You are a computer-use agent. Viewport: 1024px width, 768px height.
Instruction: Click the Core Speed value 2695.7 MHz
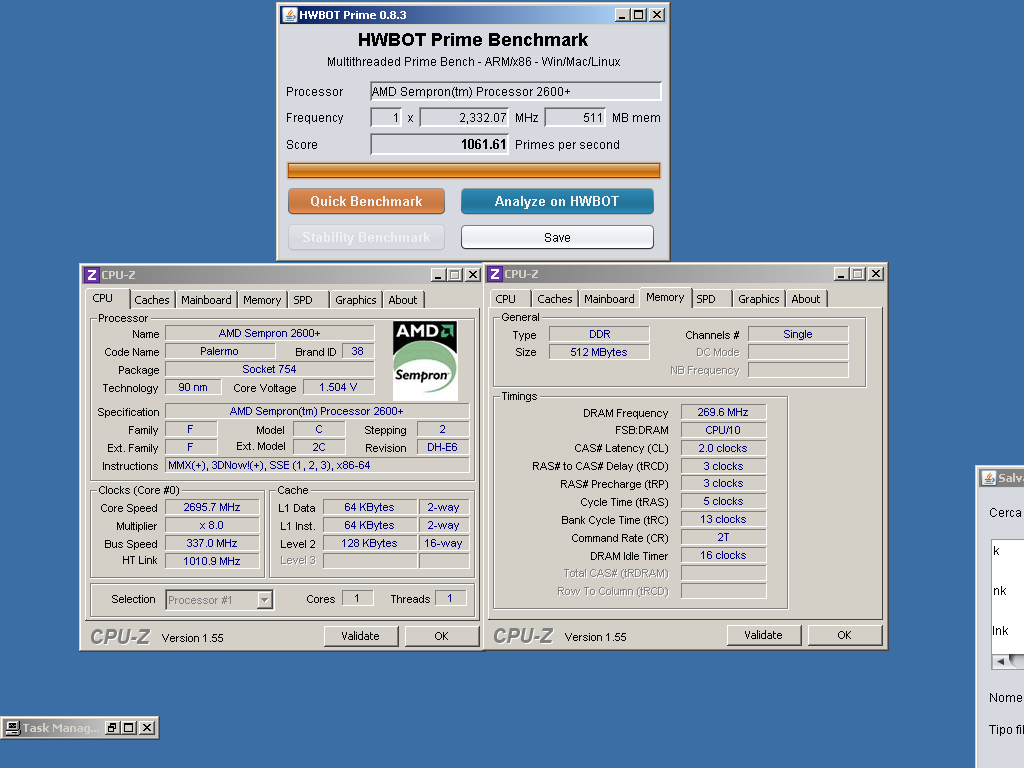212,507
